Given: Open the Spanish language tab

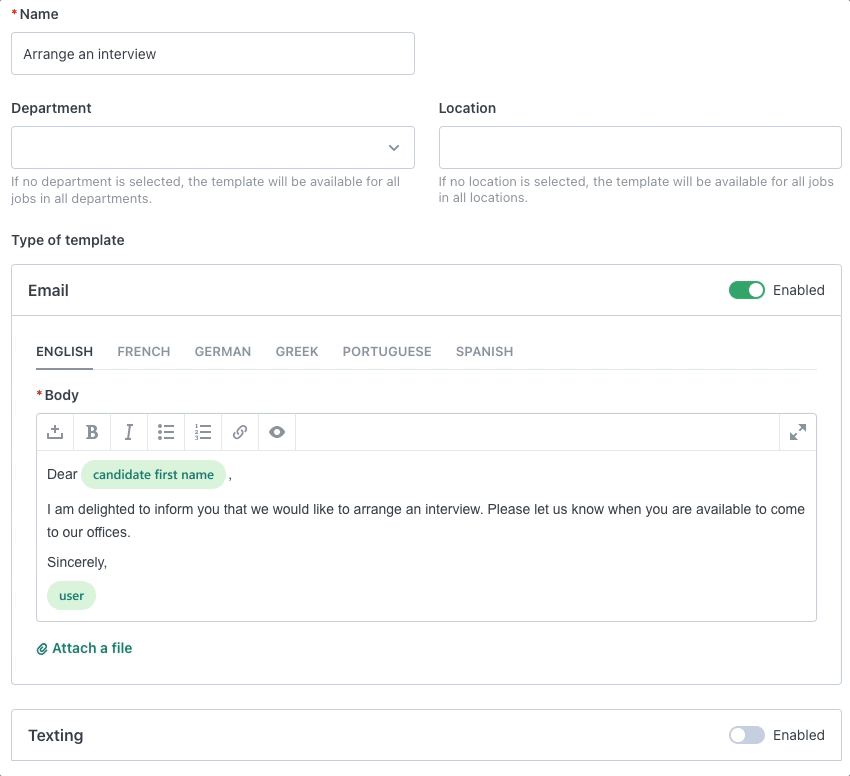Looking at the screenshot, I should point(484,352).
